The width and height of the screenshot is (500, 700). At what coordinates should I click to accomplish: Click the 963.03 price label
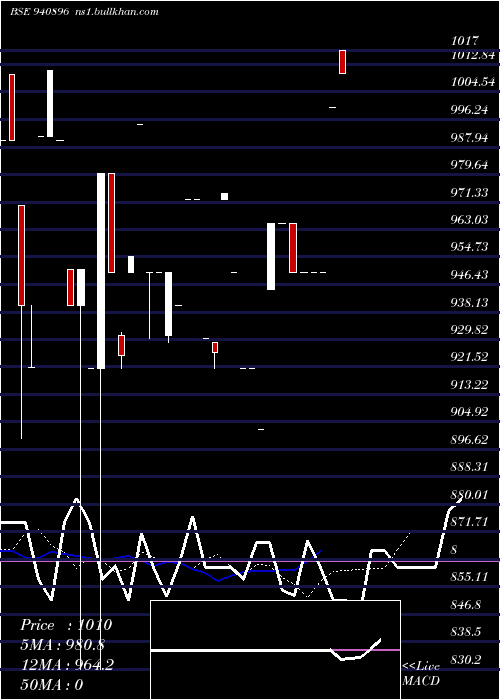469,220
